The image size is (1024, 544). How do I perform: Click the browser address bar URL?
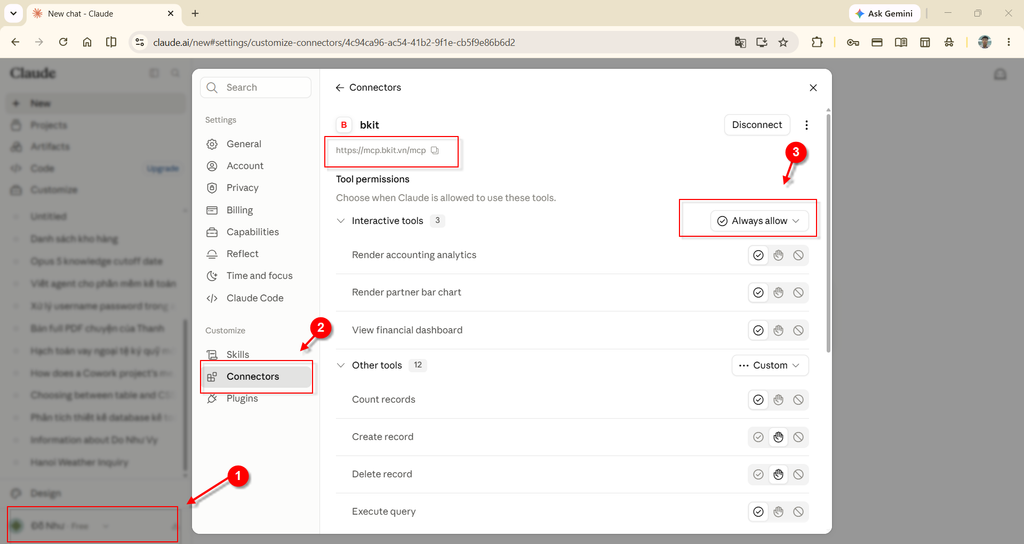[334, 42]
